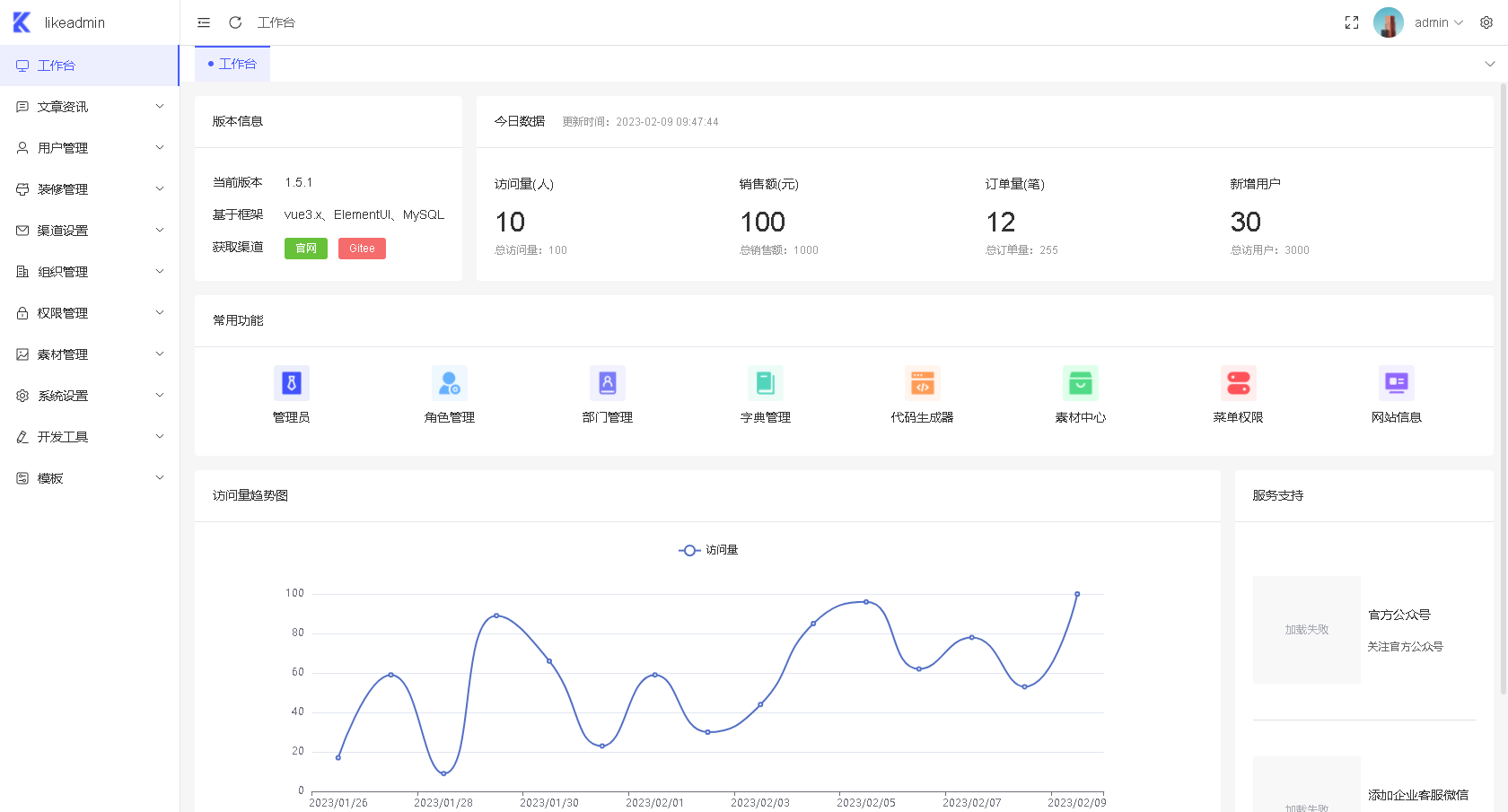
Task: Click the refresh icon in header
Action: (x=235, y=22)
